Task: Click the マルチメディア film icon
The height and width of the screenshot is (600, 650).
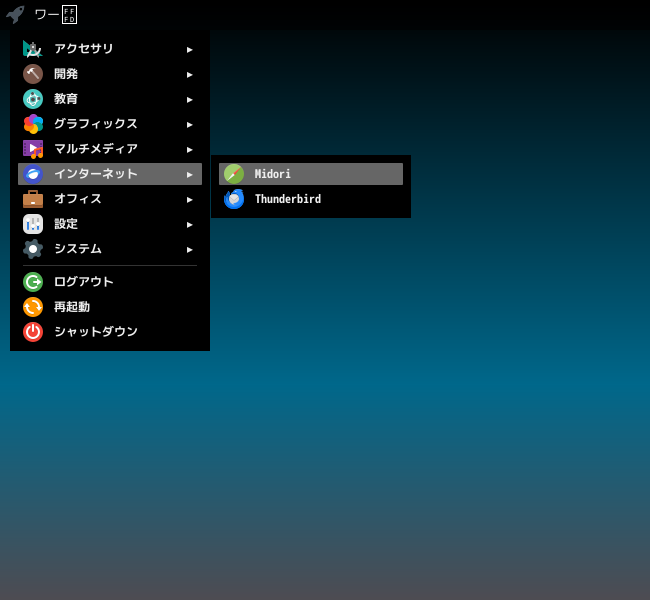Action: coord(33,149)
